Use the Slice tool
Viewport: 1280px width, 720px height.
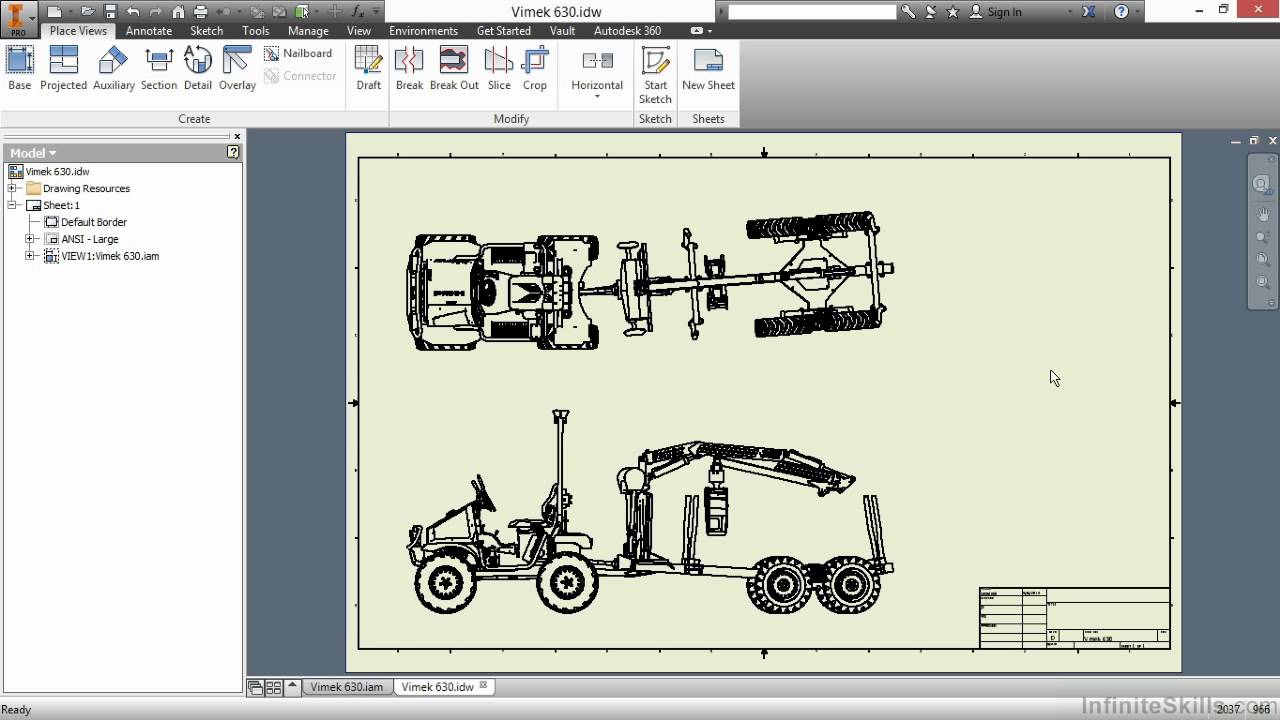[x=498, y=68]
